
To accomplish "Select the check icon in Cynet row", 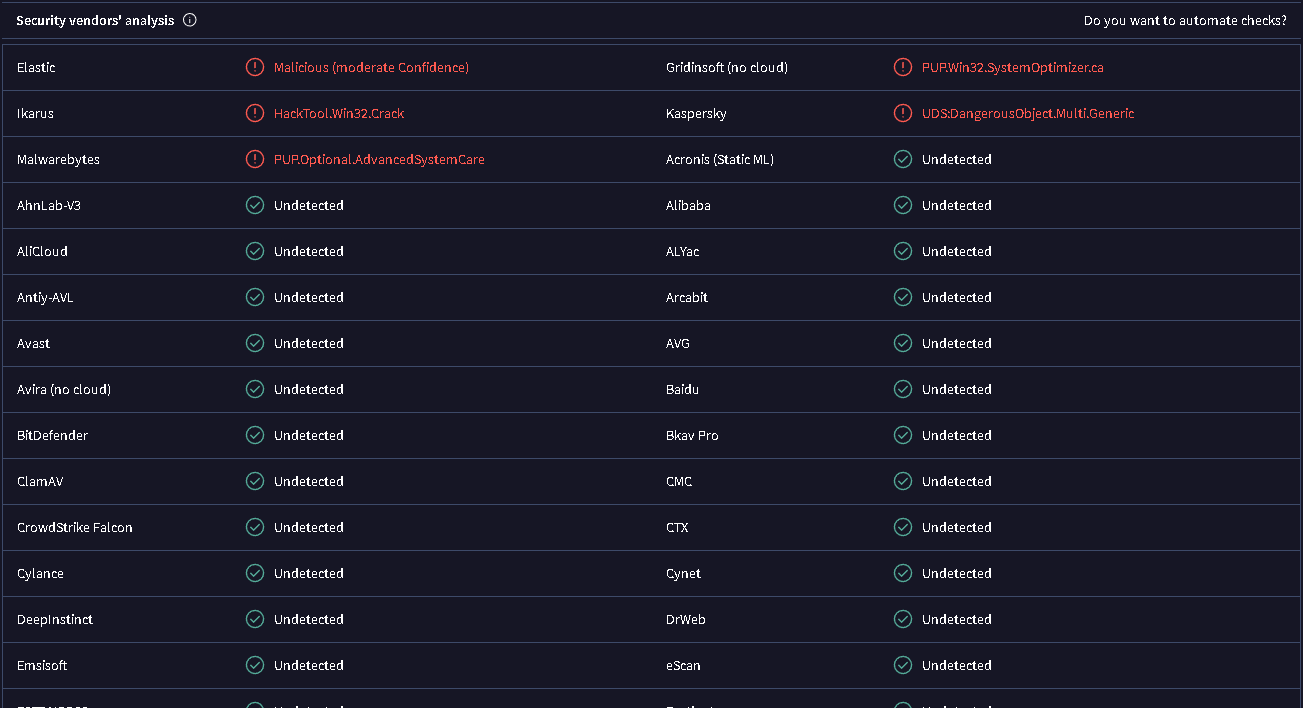I will (x=903, y=573).
